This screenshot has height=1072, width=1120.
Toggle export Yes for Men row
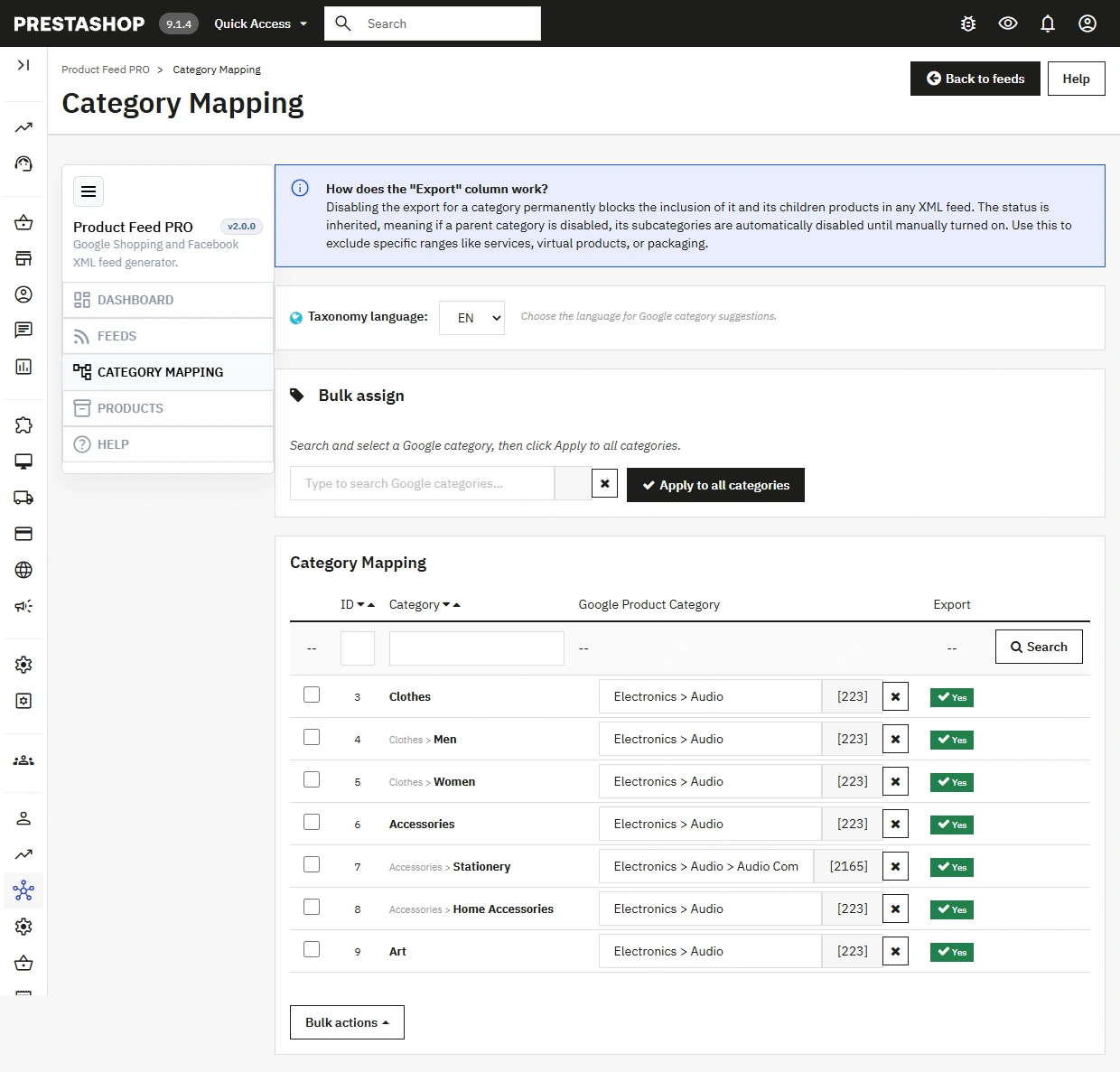click(x=952, y=740)
